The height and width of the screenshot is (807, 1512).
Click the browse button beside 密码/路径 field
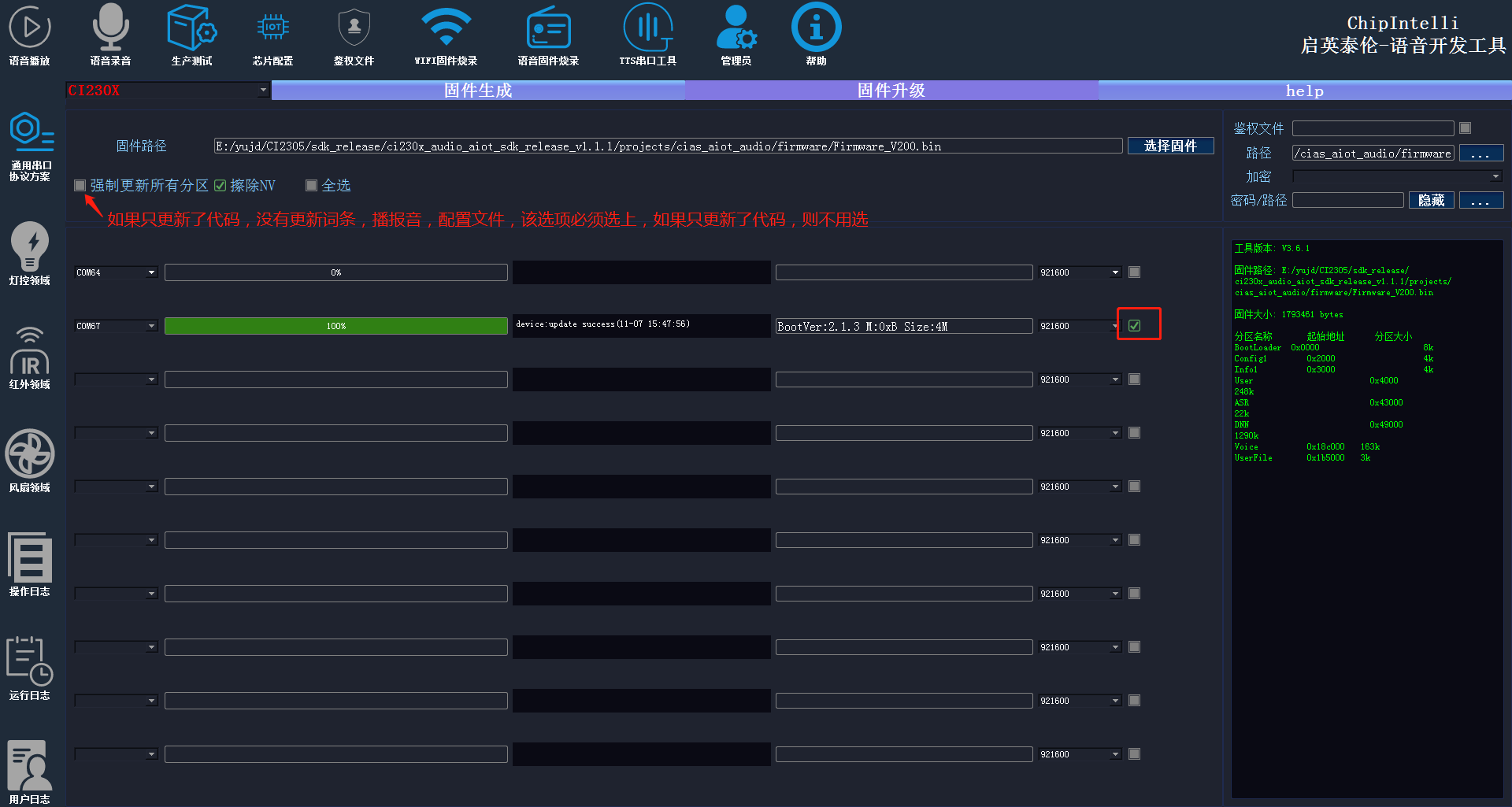click(1481, 200)
